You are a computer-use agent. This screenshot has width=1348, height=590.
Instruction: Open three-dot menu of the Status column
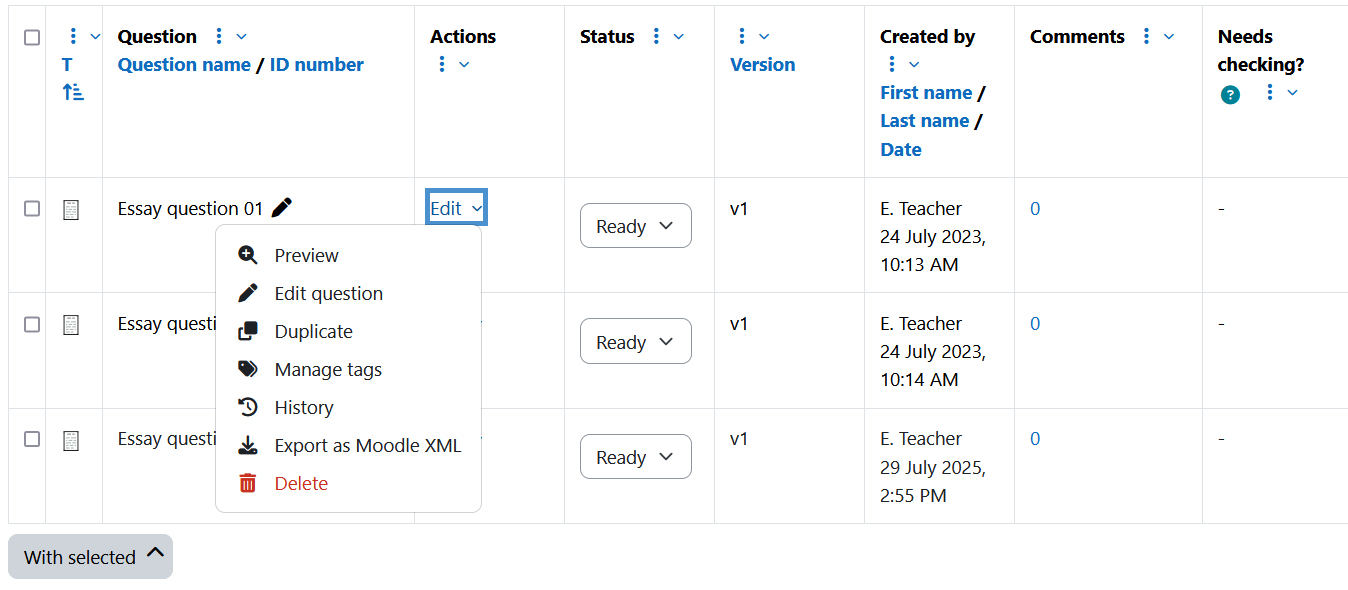656,36
